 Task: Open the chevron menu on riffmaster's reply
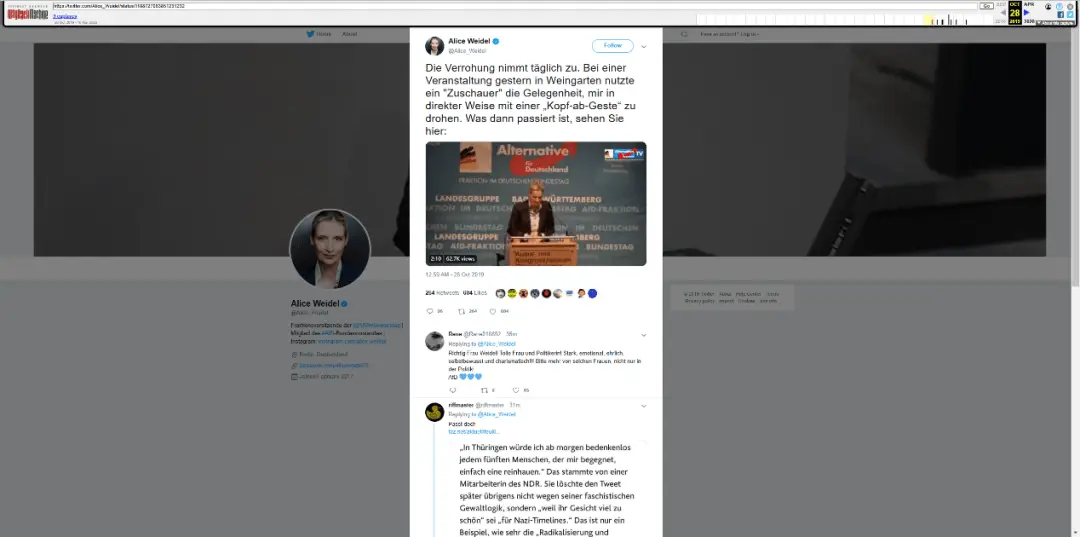[x=644, y=406]
